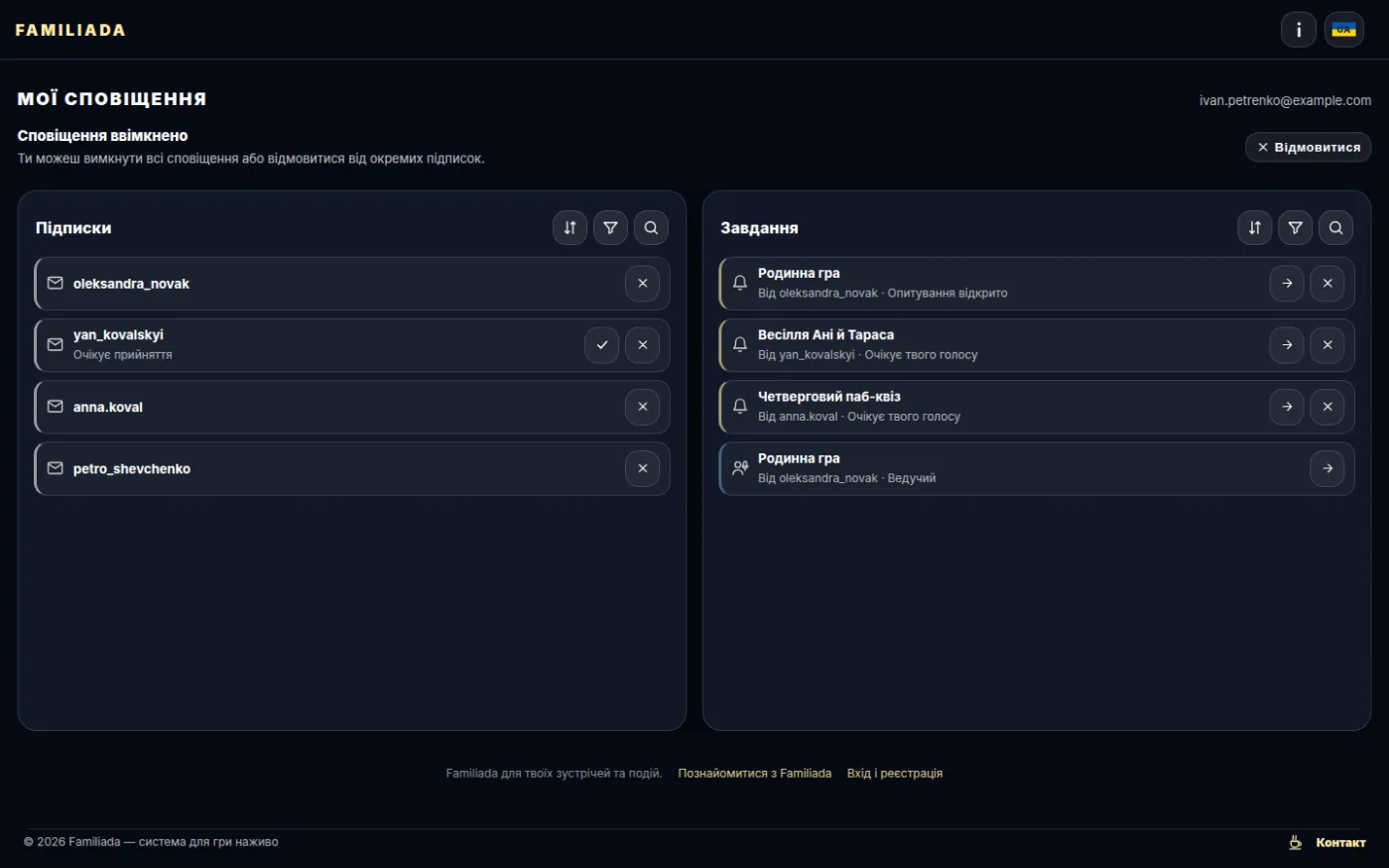The width and height of the screenshot is (1389, 868).
Task: Click the FAMILIADA logo
Action: point(70,30)
